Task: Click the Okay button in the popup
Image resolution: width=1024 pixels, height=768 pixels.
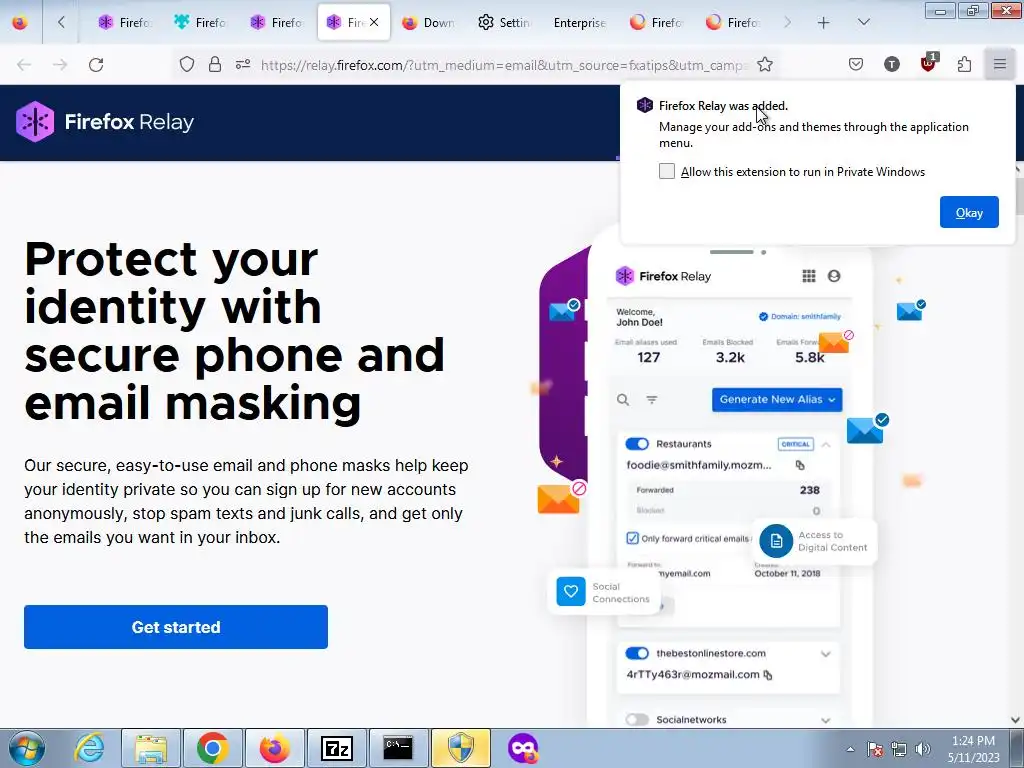Action: pyautogui.click(x=969, y=212)
